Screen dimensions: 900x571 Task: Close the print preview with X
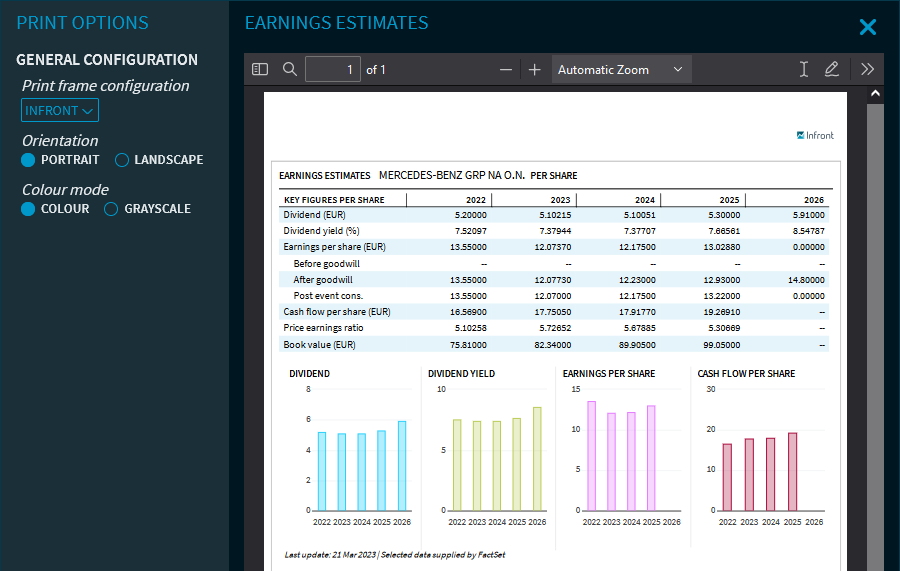(868, 27)
